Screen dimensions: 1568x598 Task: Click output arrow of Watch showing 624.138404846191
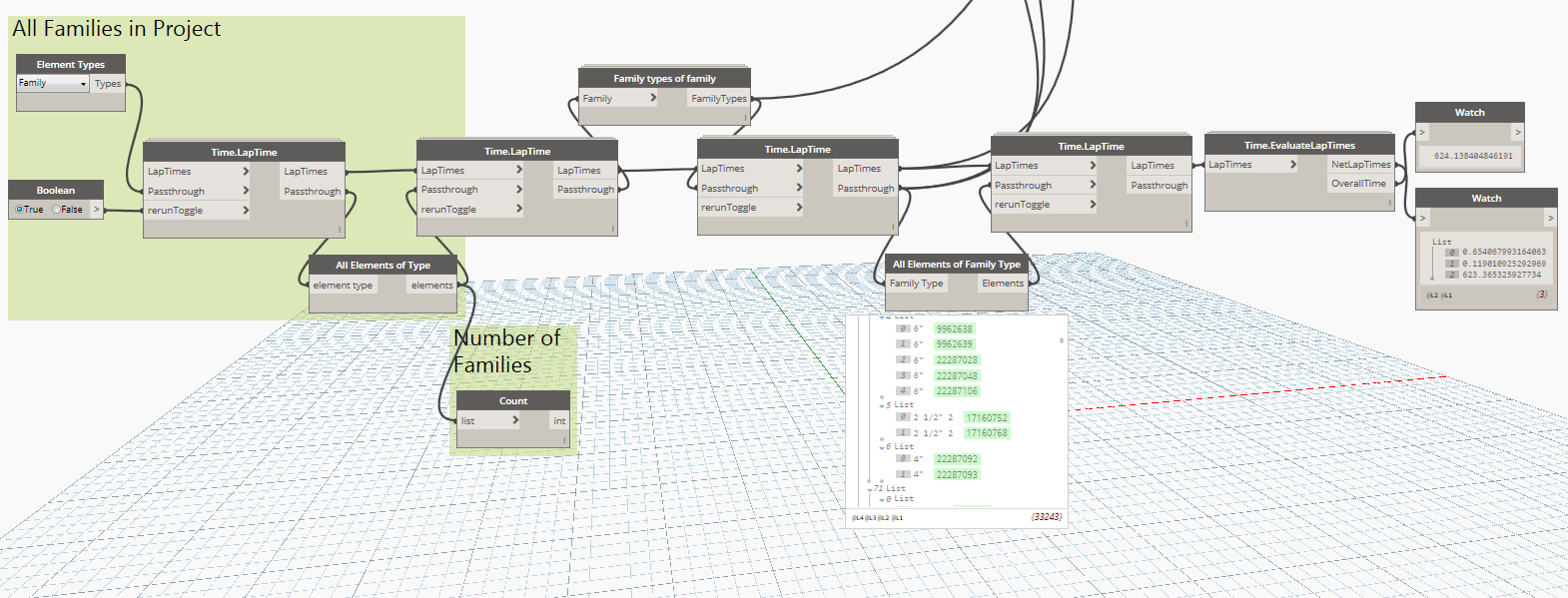[1517, 132]
